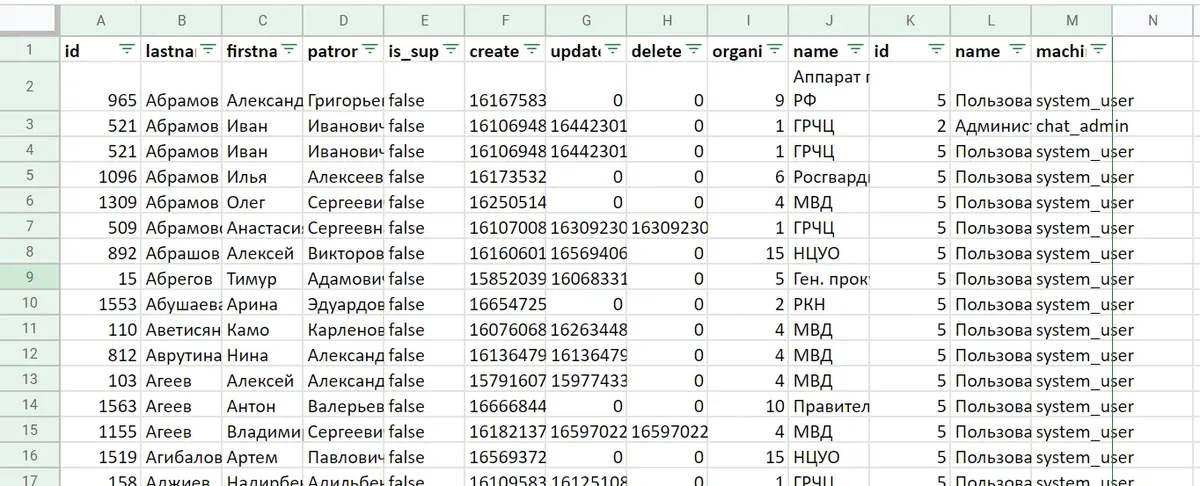This screenshot has height=486, width=1200.
Task: Select column header N
Action: click(x=1153, y=20)
